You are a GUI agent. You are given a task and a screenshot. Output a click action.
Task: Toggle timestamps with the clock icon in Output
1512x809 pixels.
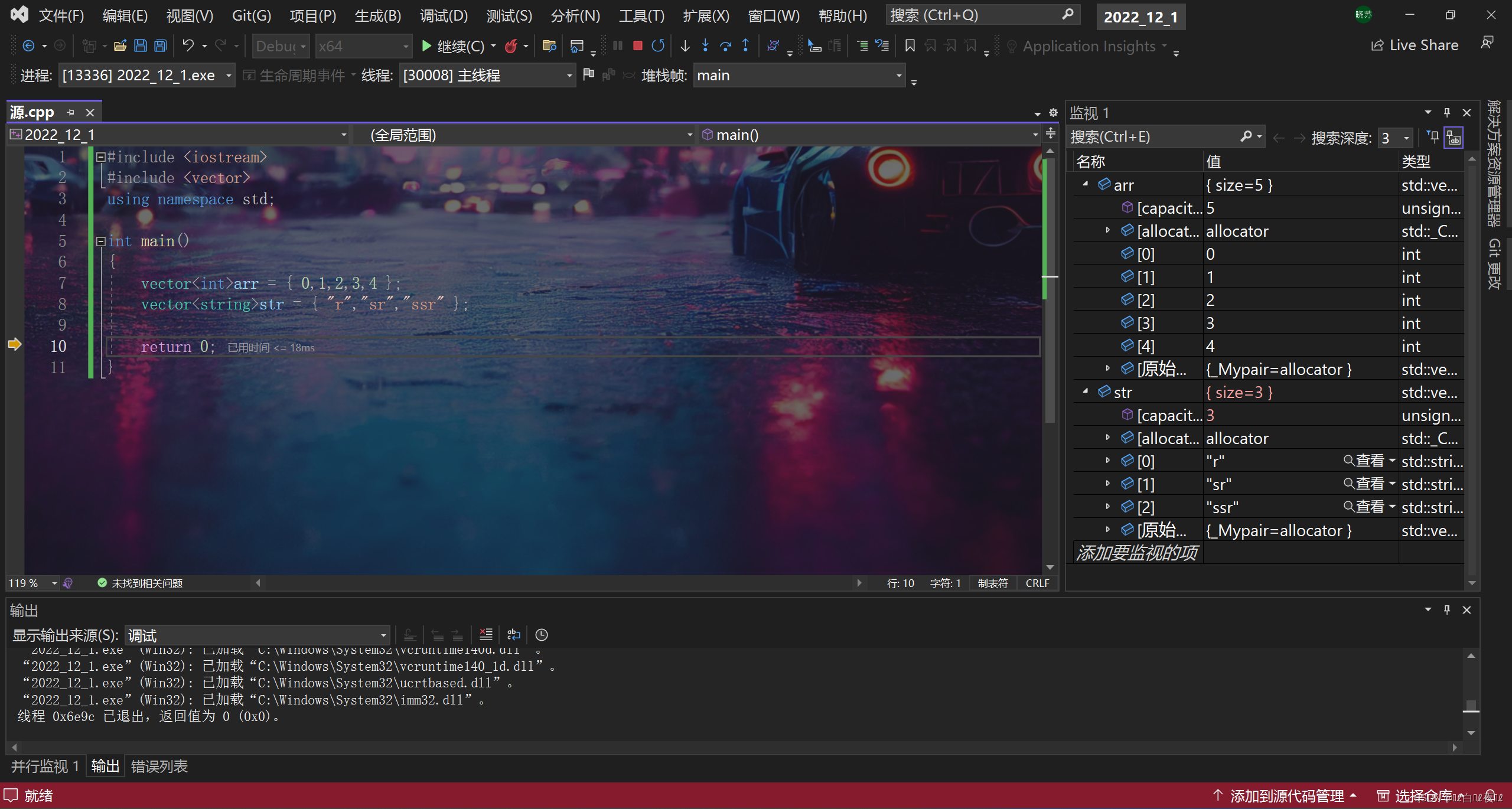point(542,635)
